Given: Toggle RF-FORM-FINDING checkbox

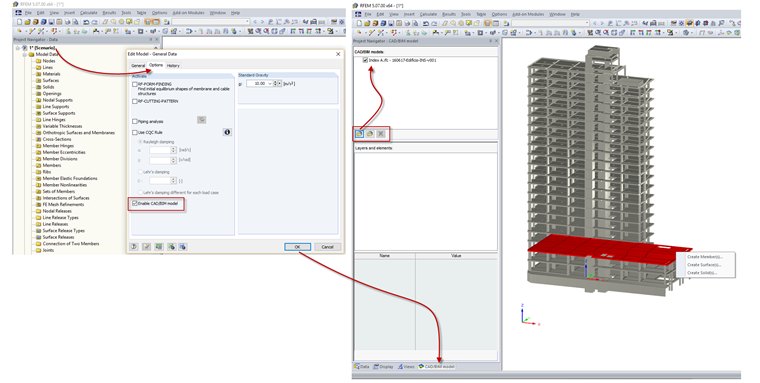Looking at the screenshot, I should click(135, 84).
